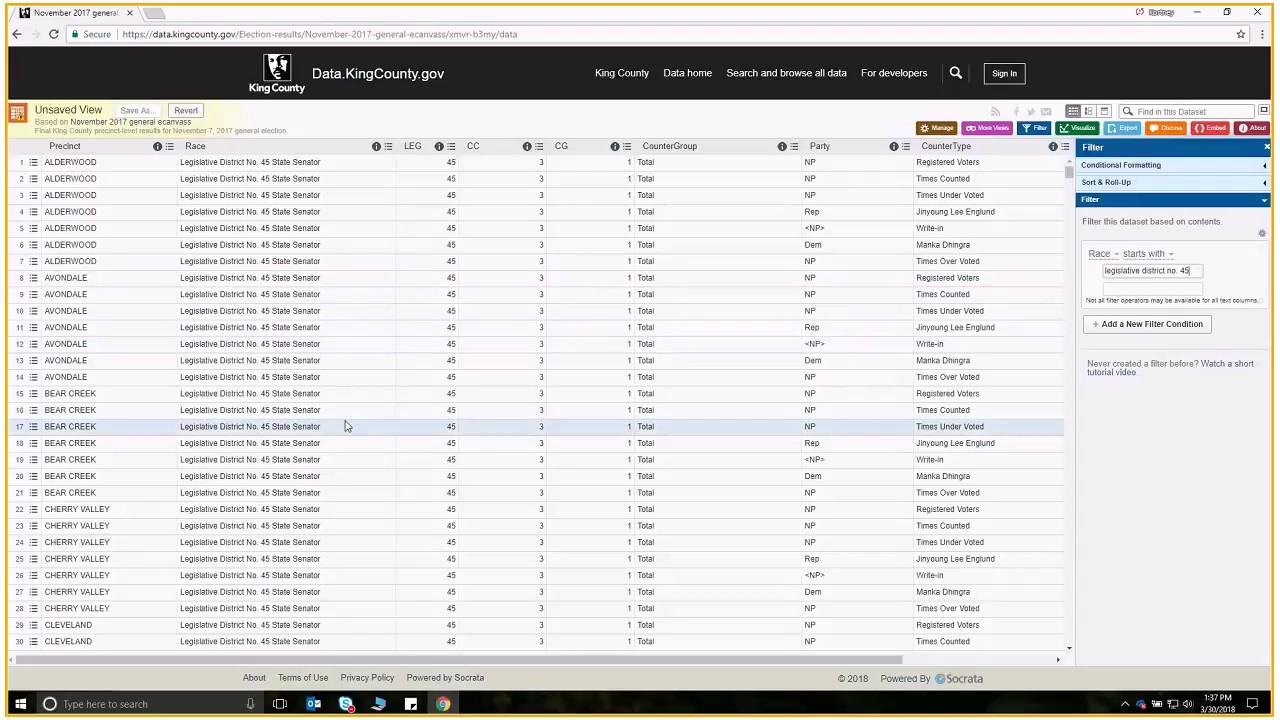Open the About footer link
Screen dimensions: 1280x720
[x=254, y=678]
